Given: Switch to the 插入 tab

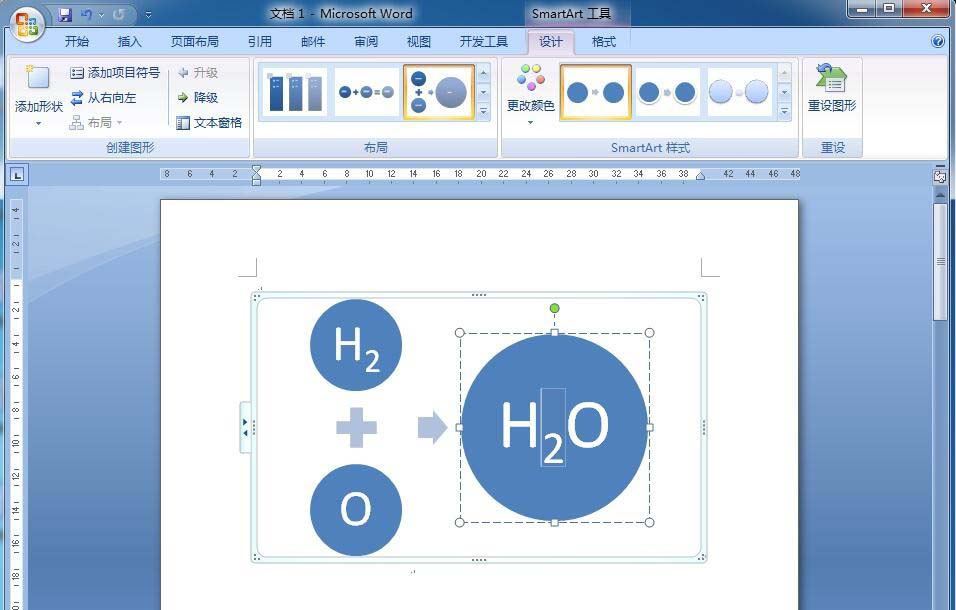Looking at the screenshot, I should point(130,42).
